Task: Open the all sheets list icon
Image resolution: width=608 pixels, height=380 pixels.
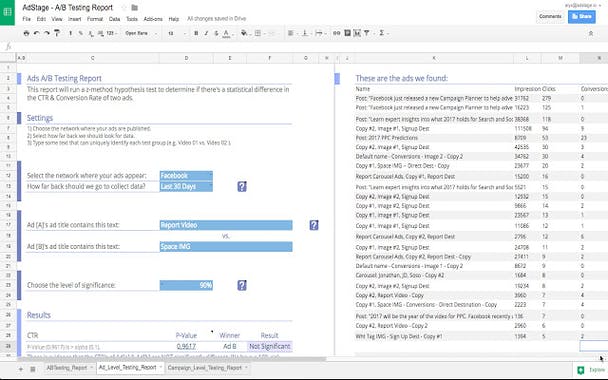Action: pos(33,369)
